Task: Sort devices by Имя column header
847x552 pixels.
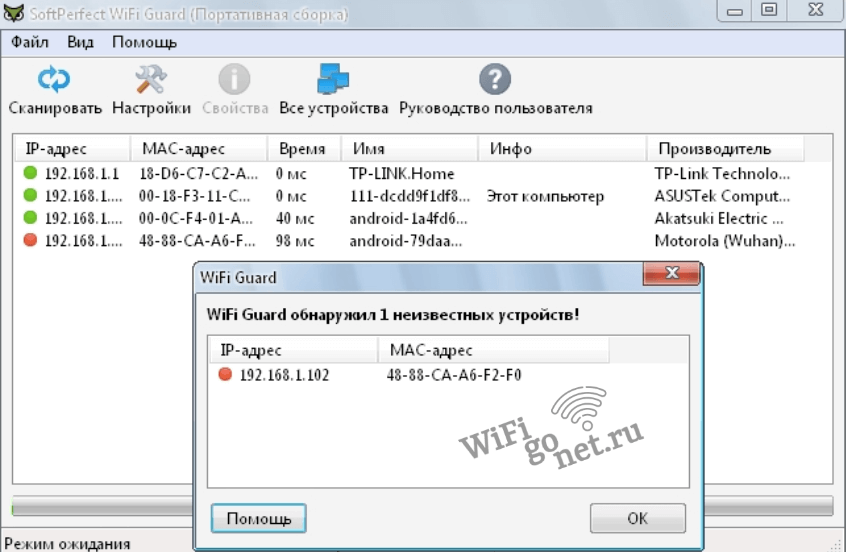Action: pos(409,149)
